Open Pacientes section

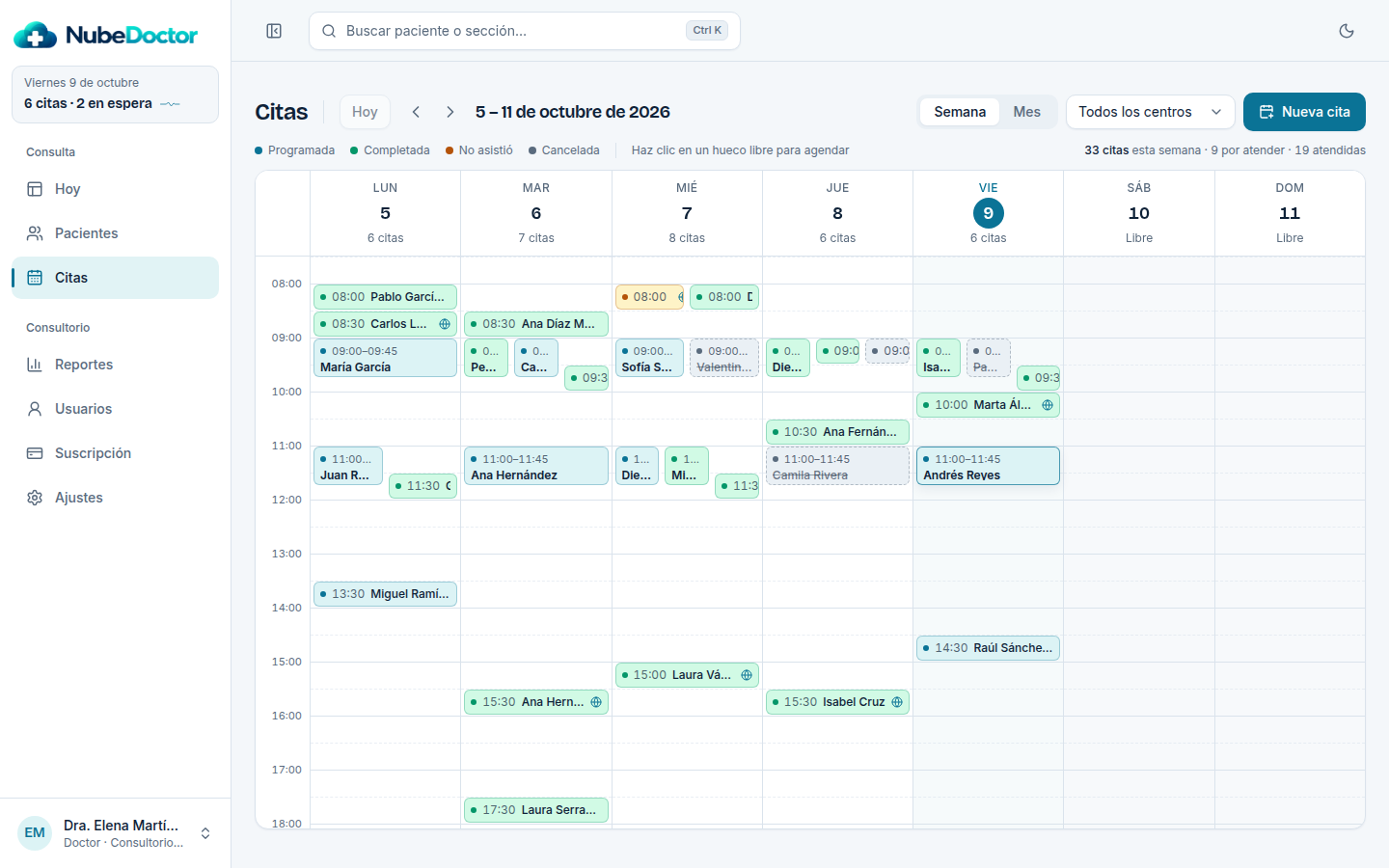(115, 233)
